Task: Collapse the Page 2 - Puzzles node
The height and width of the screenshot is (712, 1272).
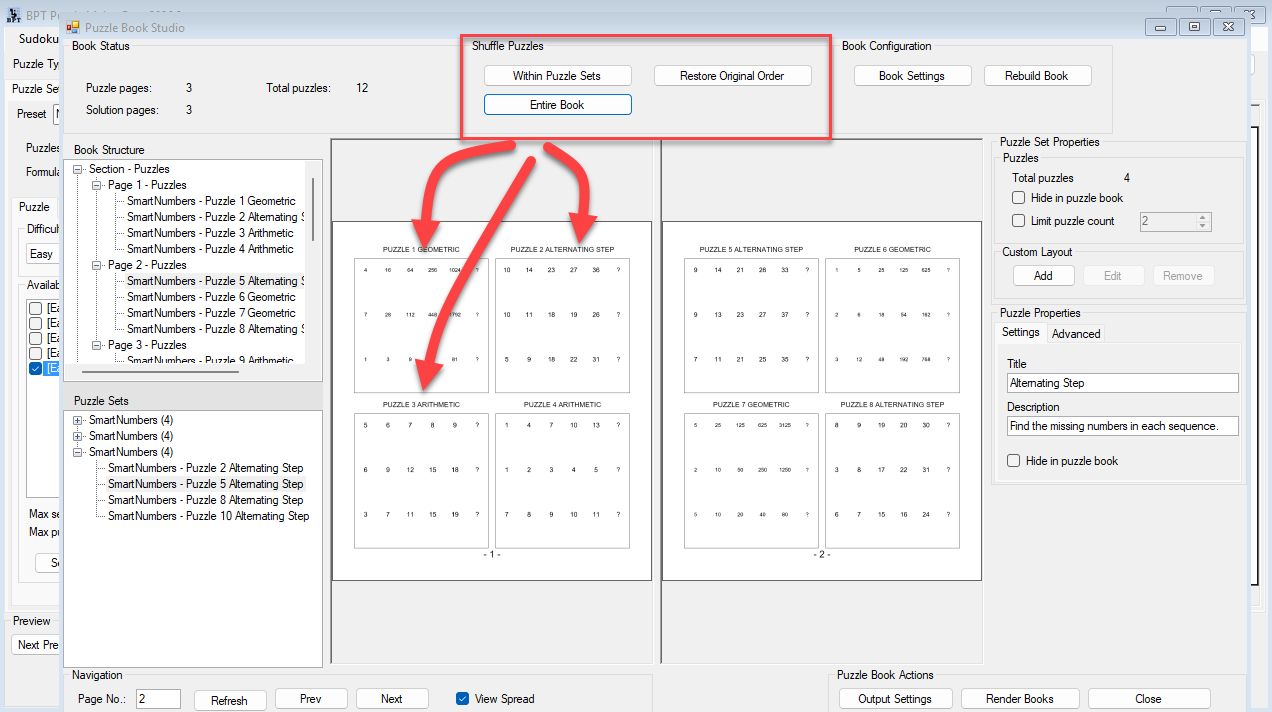Action: [x=97, y=265]
